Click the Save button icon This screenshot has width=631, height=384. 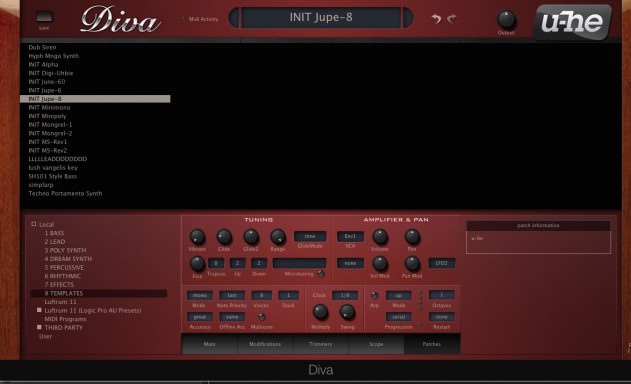[44, 17]
